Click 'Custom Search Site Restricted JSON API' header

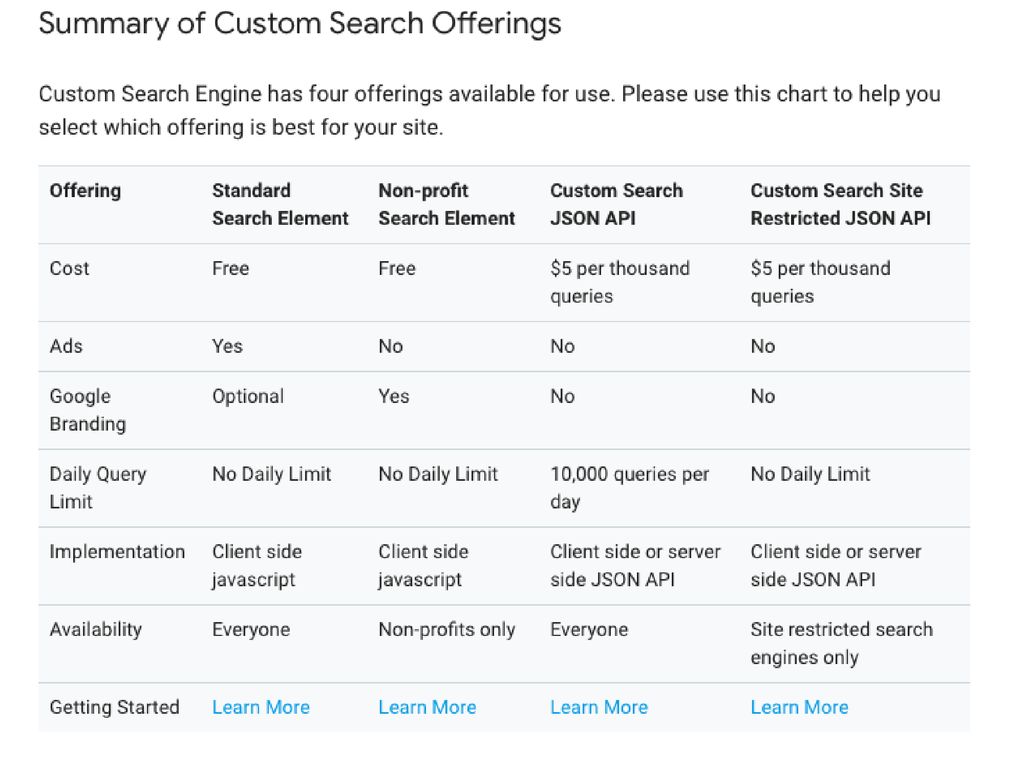(x=840, y=204)
